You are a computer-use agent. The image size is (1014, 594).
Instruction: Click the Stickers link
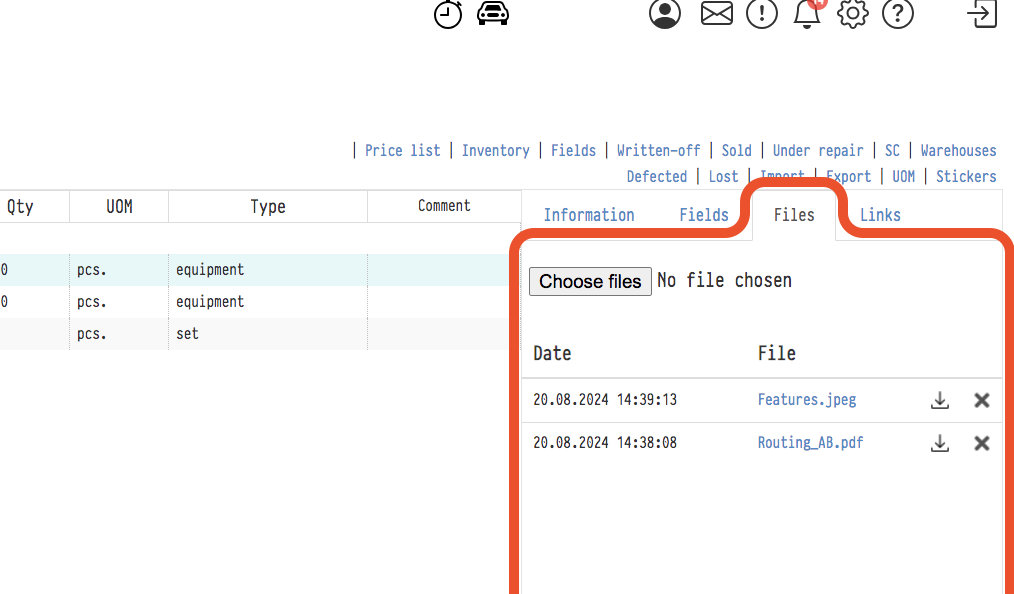point(966,177)
